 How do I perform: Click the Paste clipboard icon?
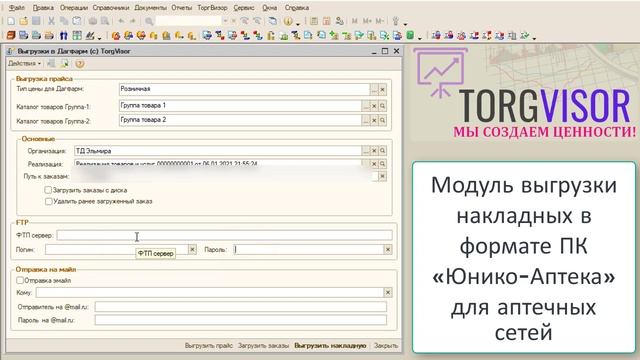[x=77, y=21]
